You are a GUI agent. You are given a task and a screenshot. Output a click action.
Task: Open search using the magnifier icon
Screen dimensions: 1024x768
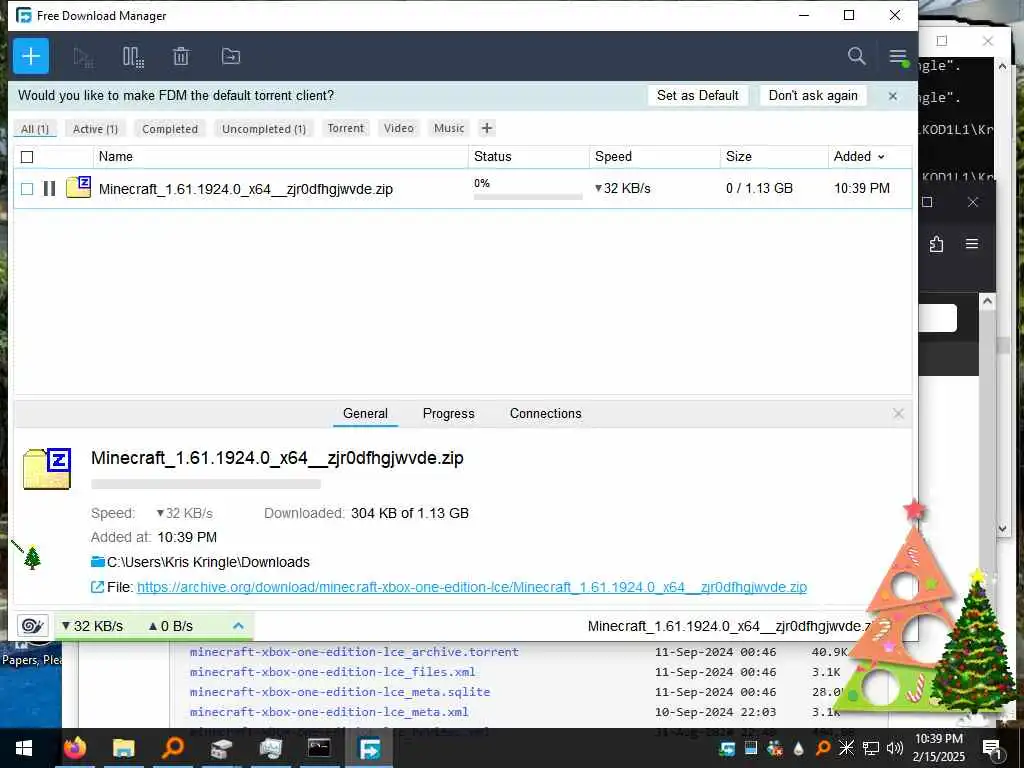point(856,56)
